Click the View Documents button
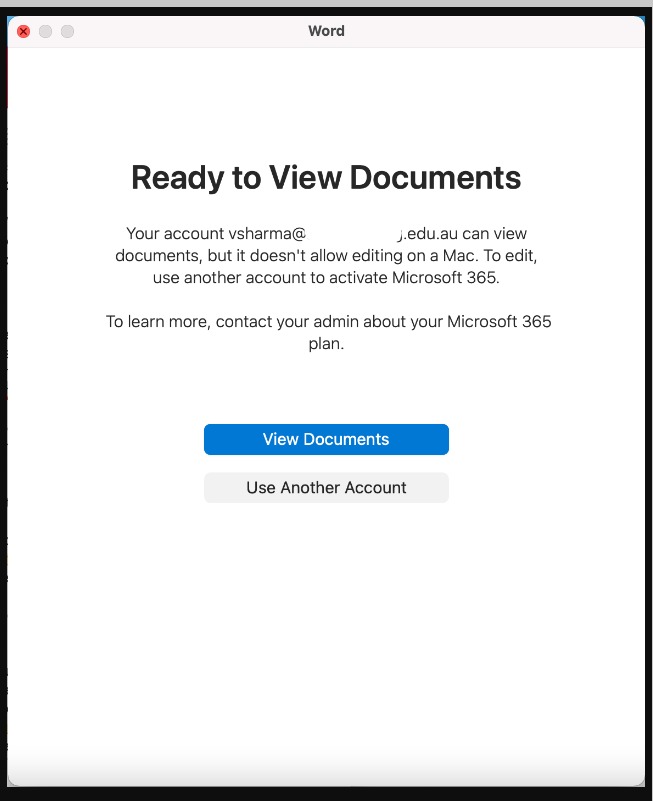The width and height of the screenshot is (653, 801). tap(326, 439)
